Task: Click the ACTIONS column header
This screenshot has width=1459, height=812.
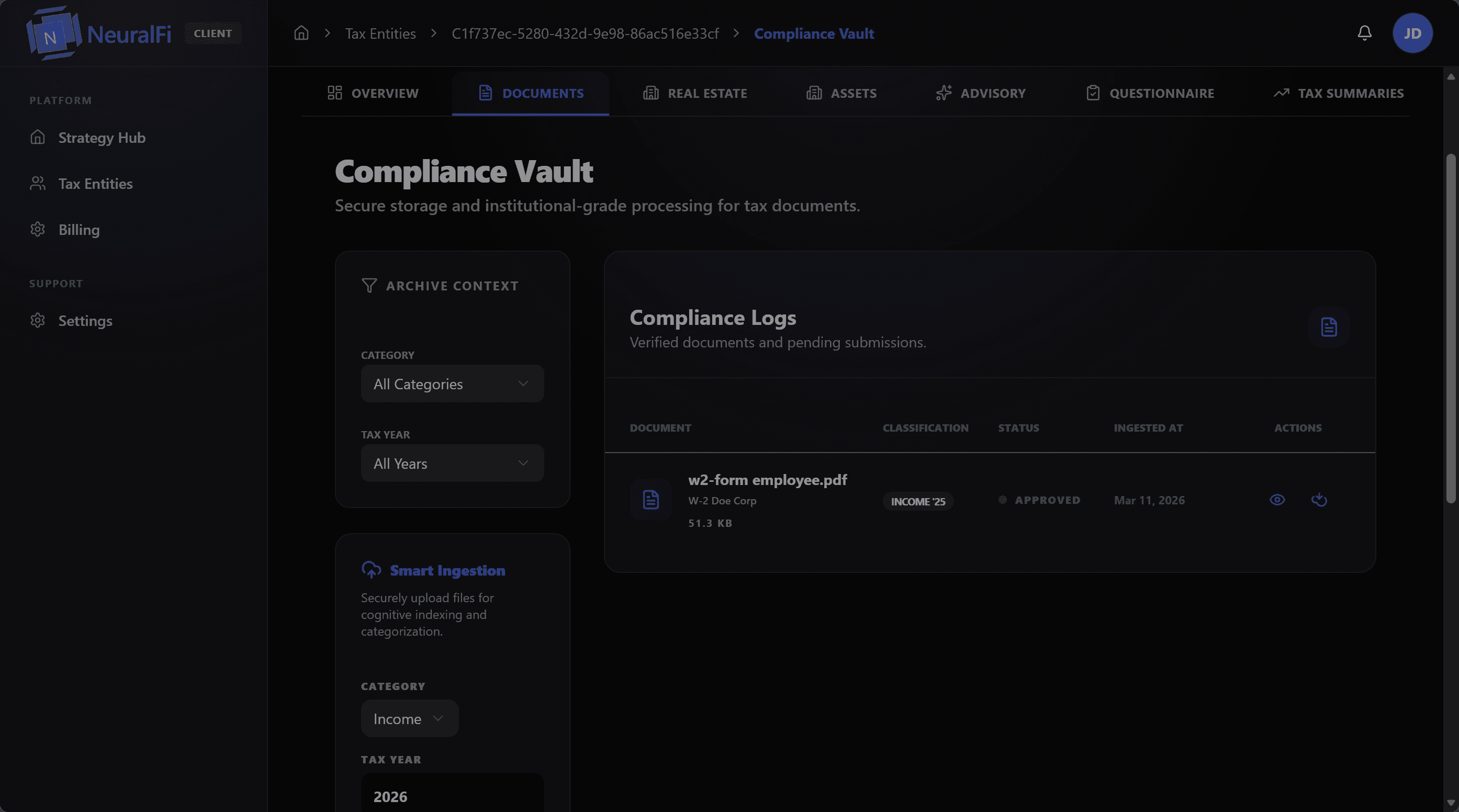Action: (x=1298, y=427)
